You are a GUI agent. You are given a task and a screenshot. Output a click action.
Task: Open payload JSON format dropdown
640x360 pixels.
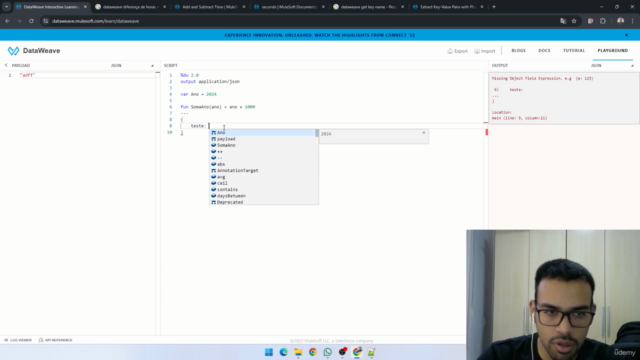click(133, 65)
